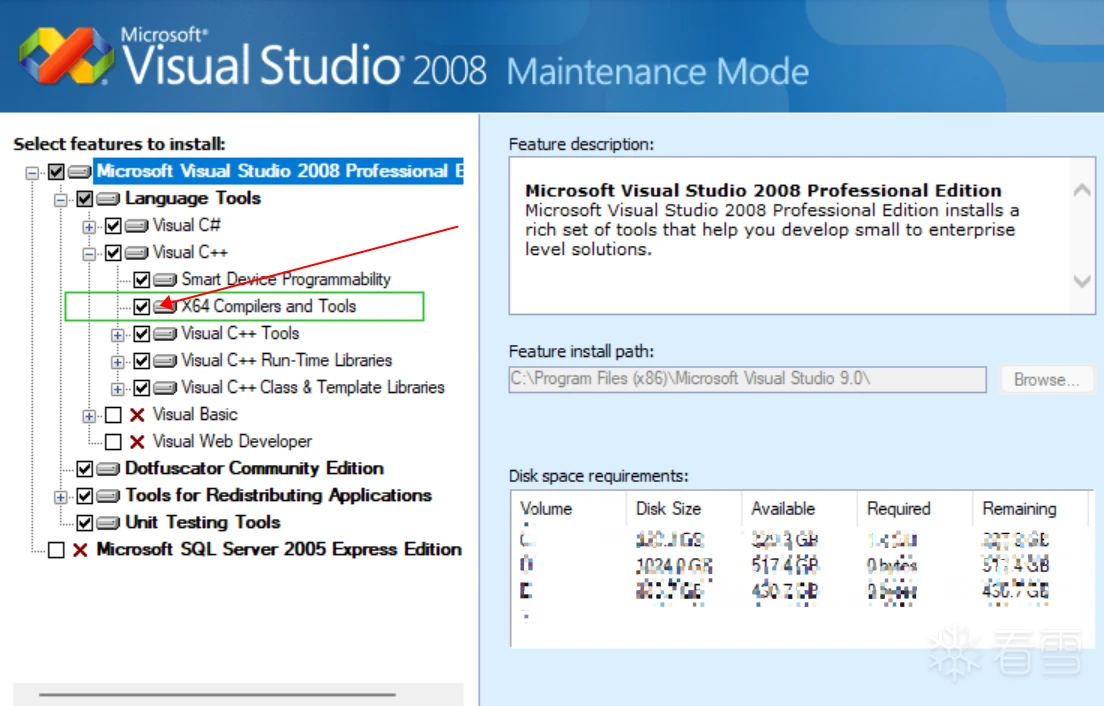This screenshot has width=1104, height=706.
Task: Check the Microsoft SQL Server 2005 Express Edition box
Action: point(56,550)
